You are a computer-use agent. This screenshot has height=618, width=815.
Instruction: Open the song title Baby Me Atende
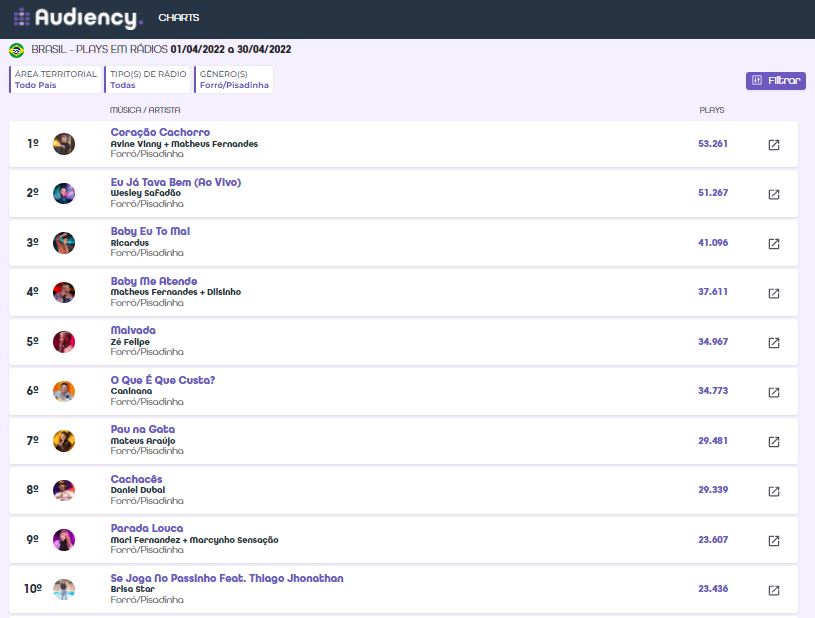pyautogui.click(x=154, y=281)
